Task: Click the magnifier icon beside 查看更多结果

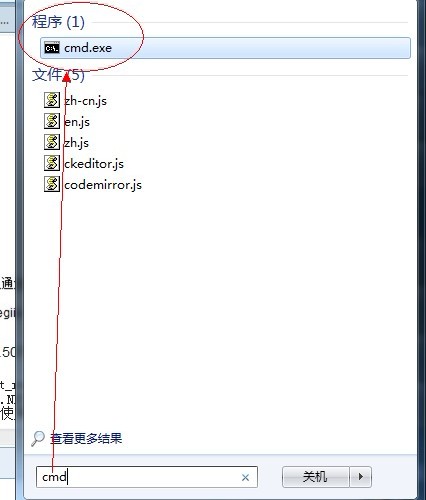Action: tap(38, 438)
